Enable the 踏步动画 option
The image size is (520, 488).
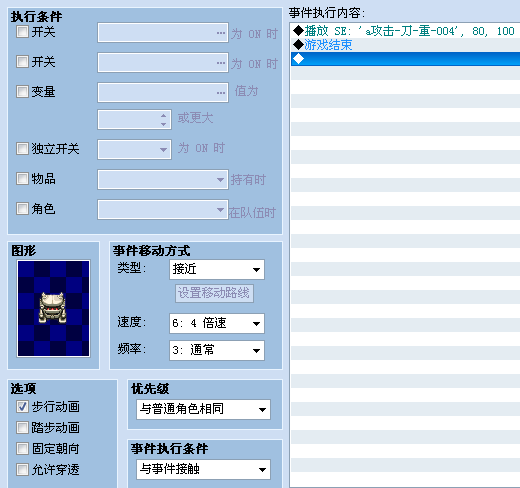click(x=22, y=428)
